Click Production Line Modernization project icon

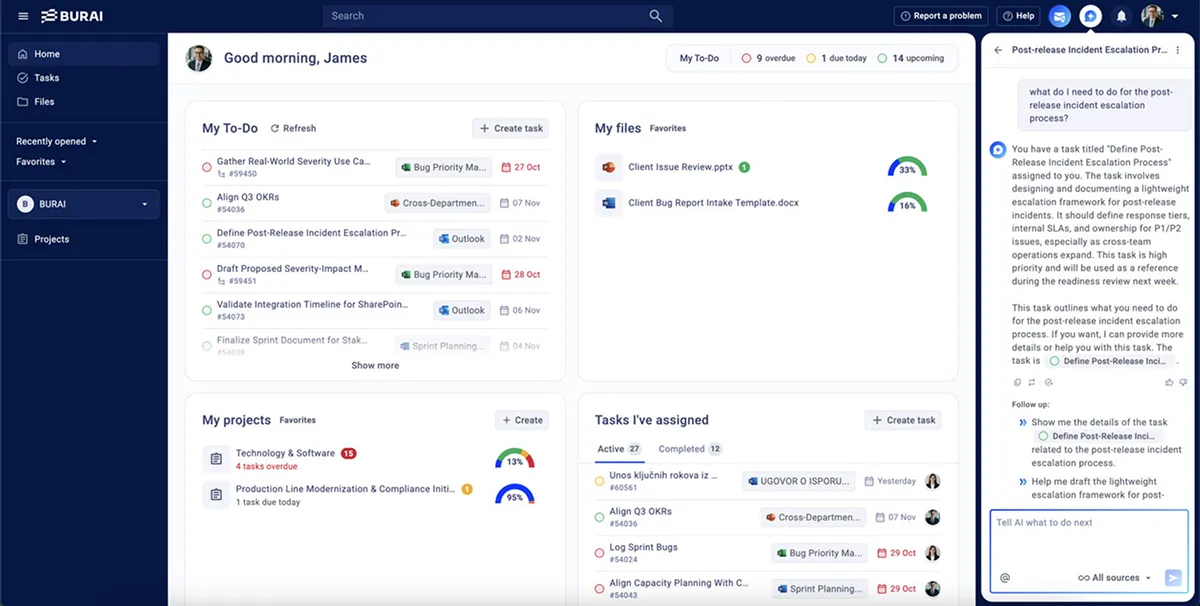[215, 495]
